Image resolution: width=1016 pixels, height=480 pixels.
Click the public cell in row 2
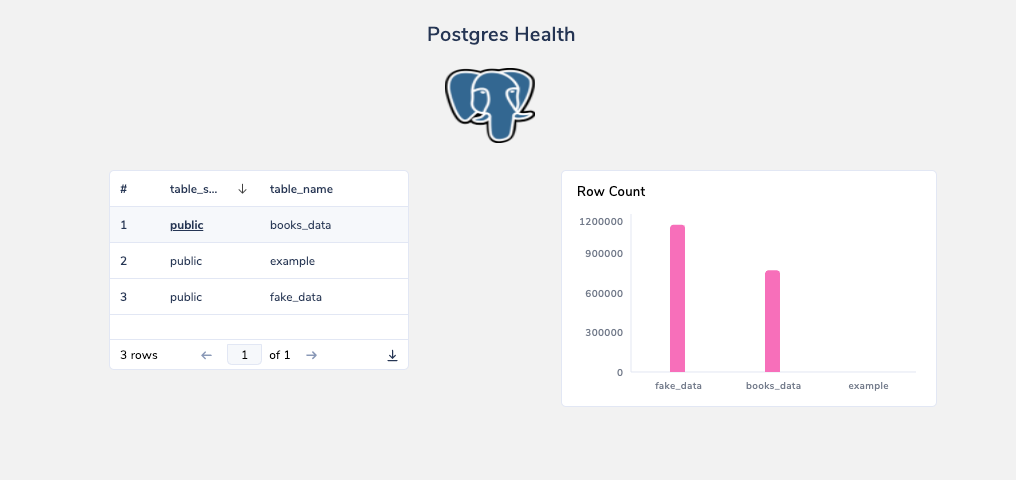(186, 261)
